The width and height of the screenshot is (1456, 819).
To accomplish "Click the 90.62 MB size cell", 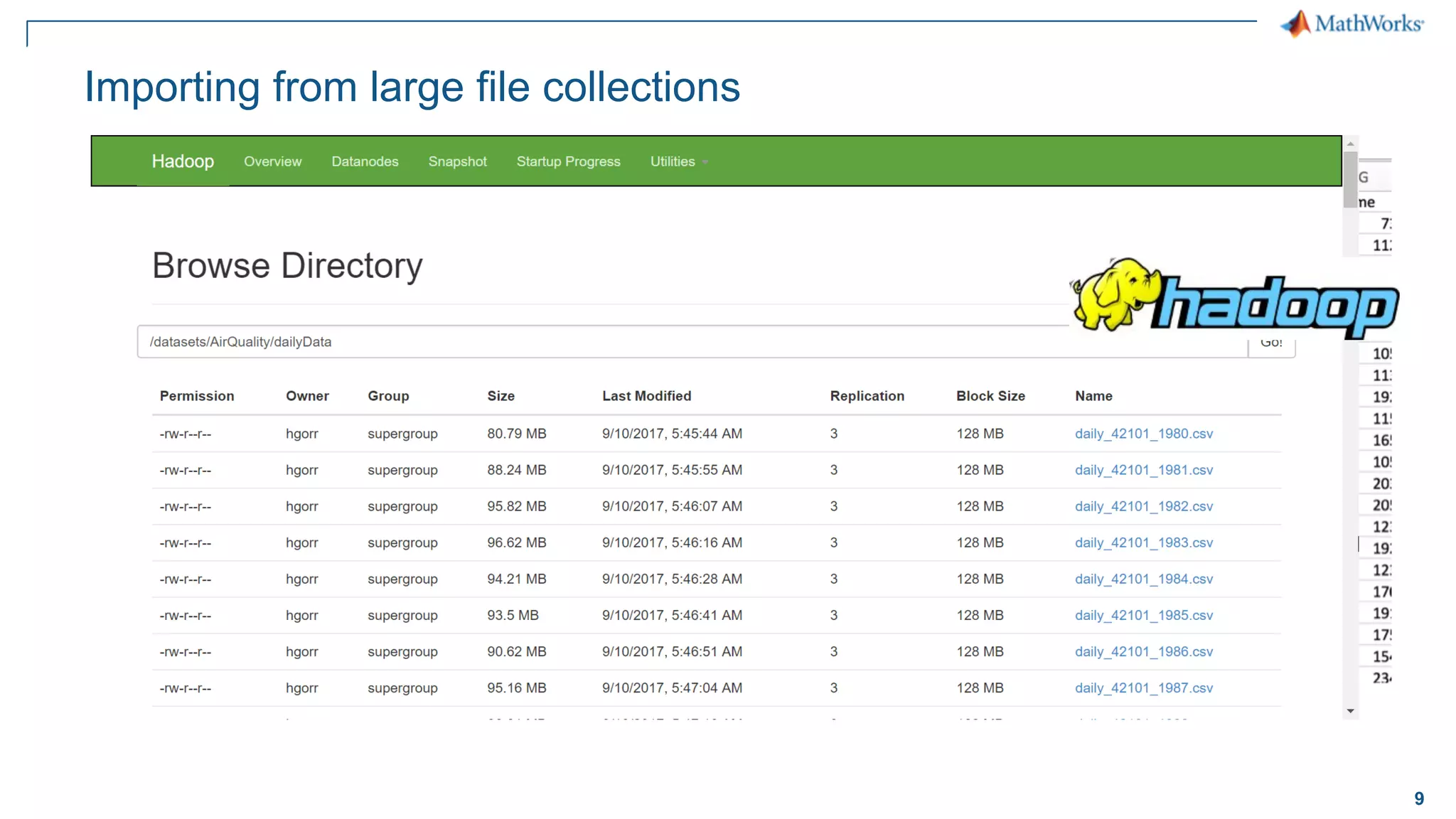I will tap(517, 651).
